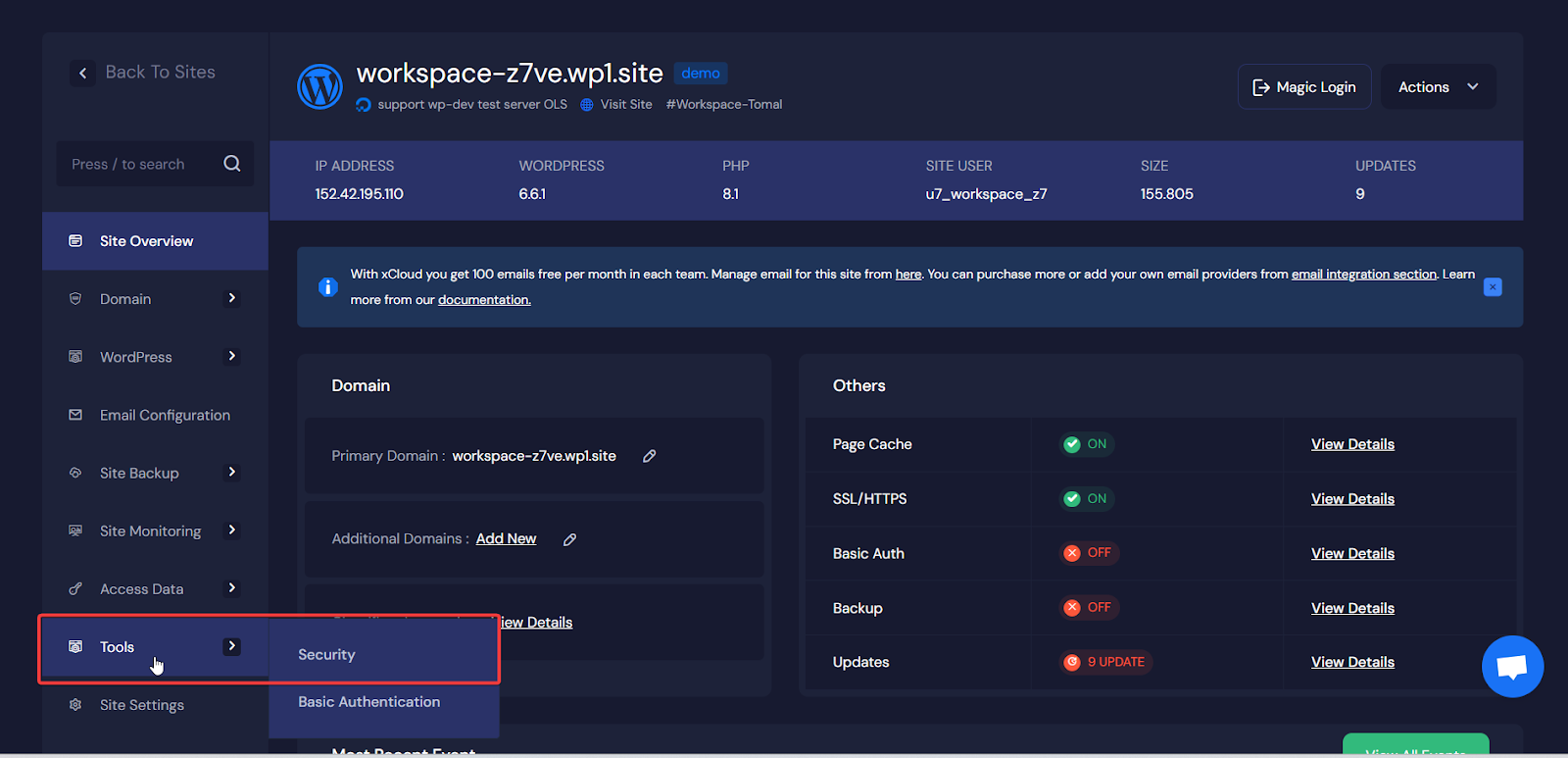Edit primary domain with pencil icon
This screenshot has height=758, width=1568.
tap(649, 456)
